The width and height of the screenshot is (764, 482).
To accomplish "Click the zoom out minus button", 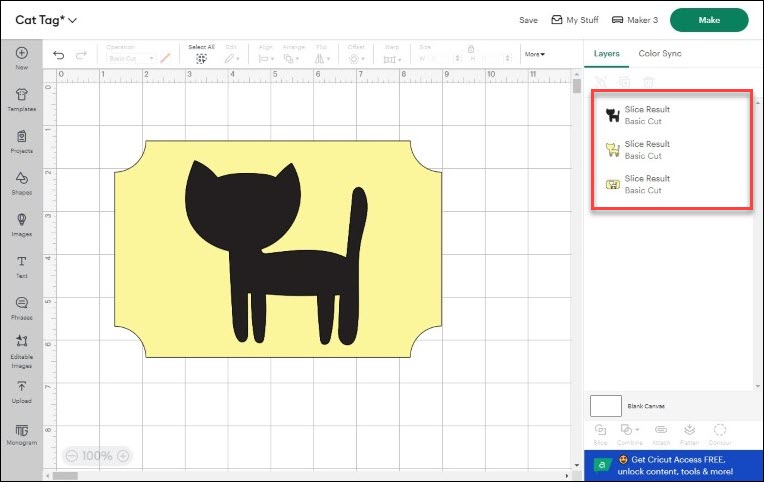I will point(72,456).
